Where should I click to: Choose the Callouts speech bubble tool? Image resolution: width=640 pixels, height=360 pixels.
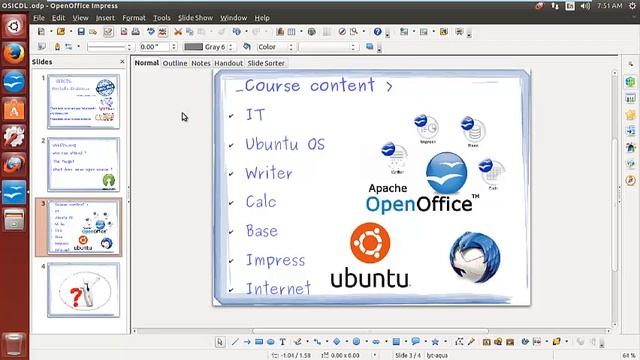click(416, 342)
